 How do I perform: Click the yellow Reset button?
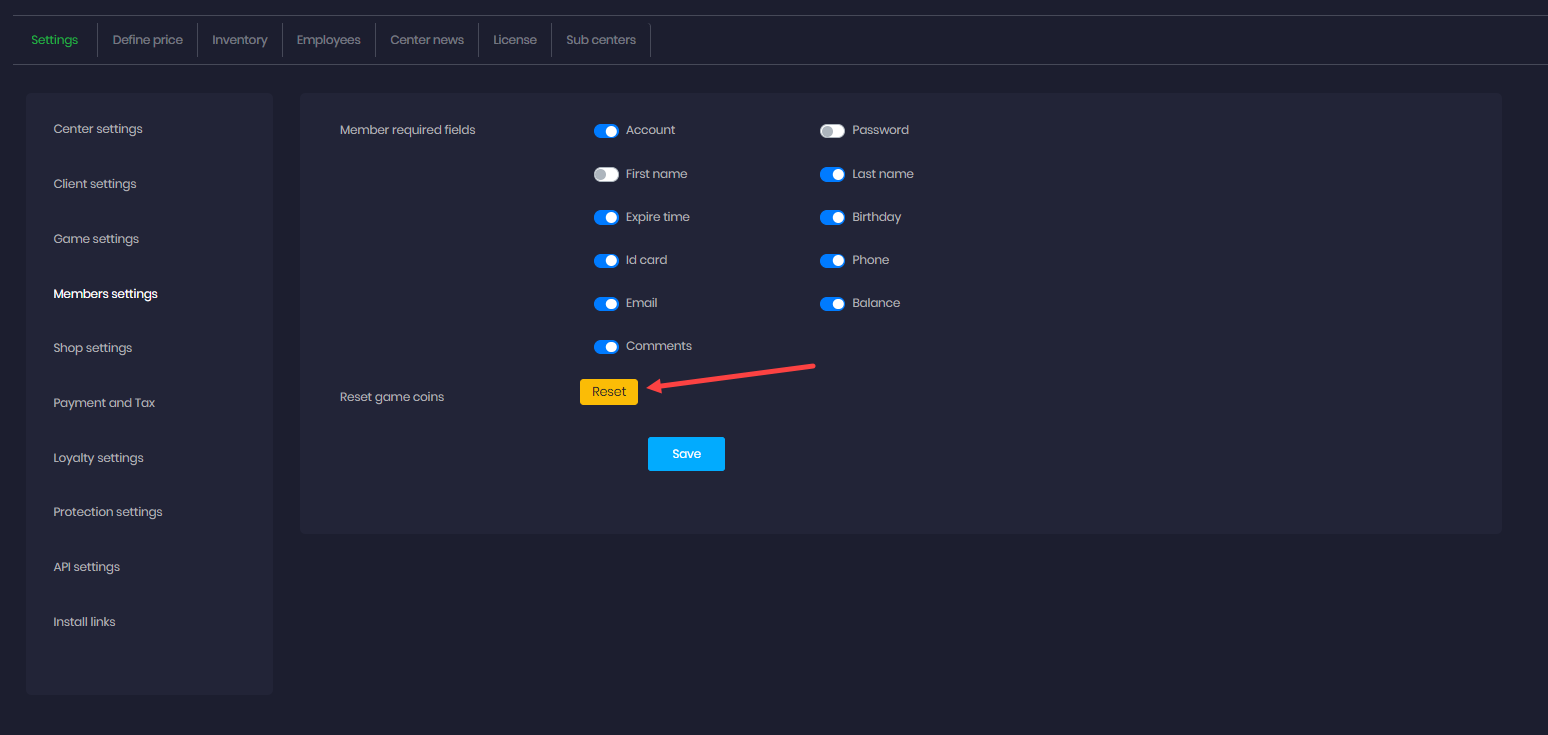(x=608, y=392)
